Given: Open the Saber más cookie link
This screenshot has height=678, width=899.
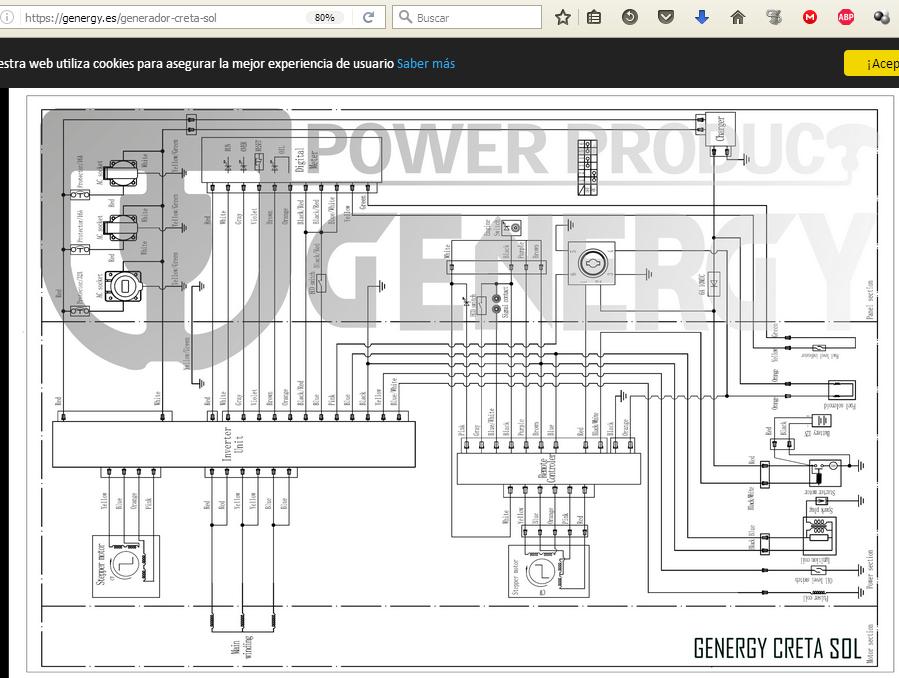Looking at the screenshot, I should click(x=426, y=64).
